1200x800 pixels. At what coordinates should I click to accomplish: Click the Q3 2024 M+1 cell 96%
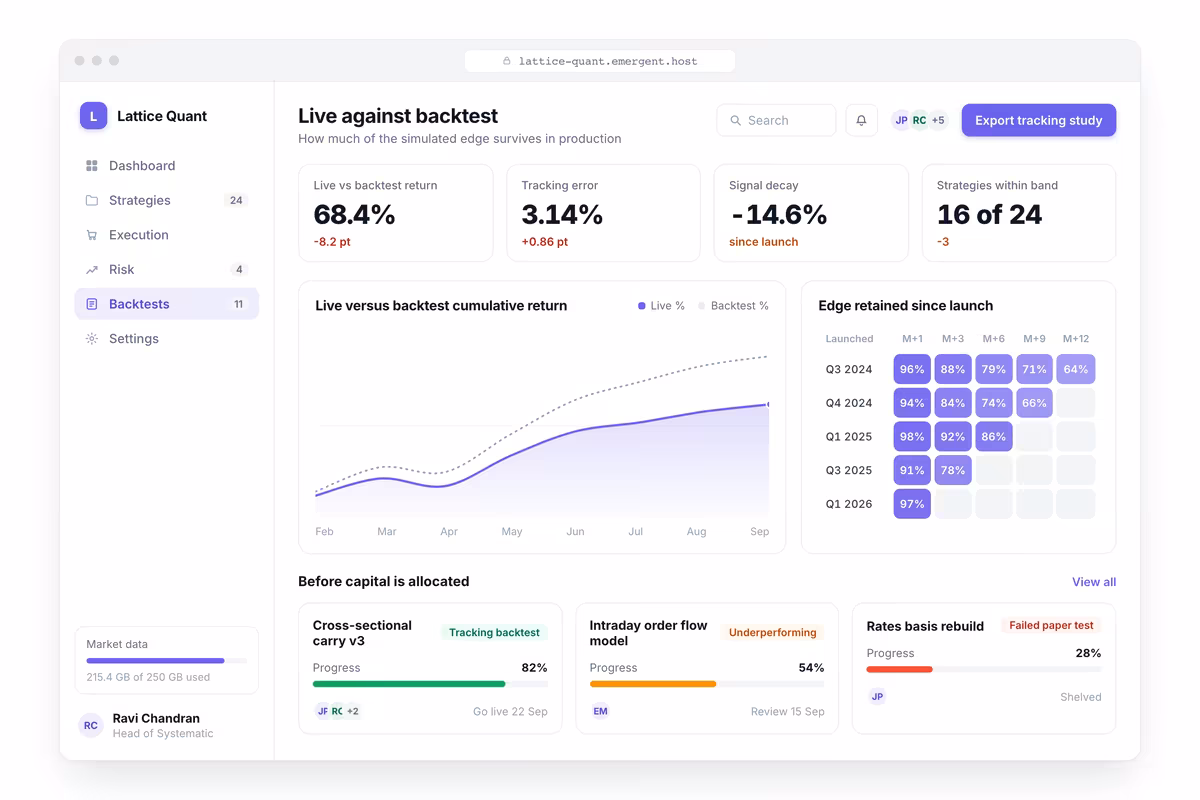[912, 369]
